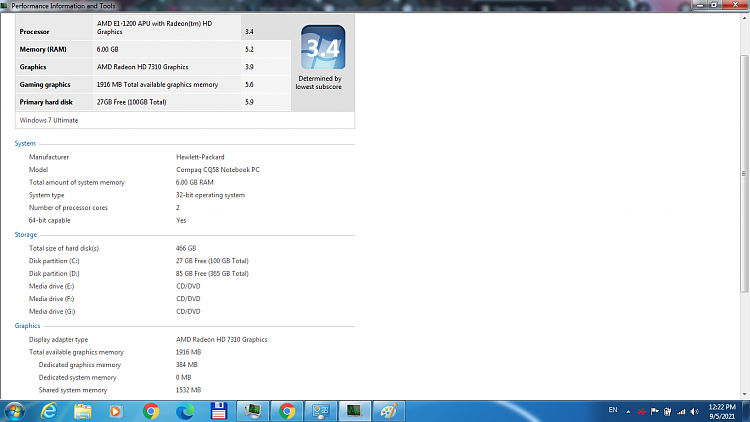The height and width of the screenshot is (422, 750).
Task: Switch to the running Chrome window
Action: (287, 411)
